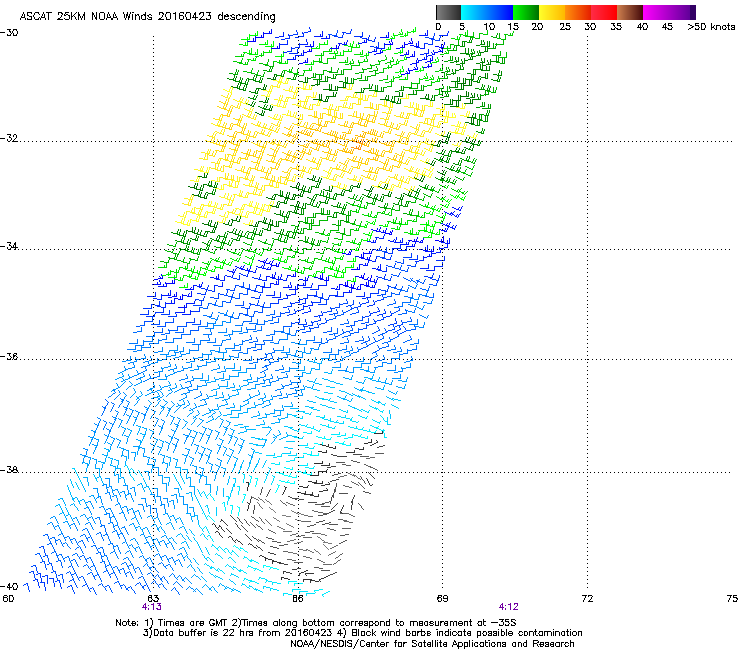Click the '-40' latitude axis label
This screenshot has height=650, width=740.
tap(9, 586)
